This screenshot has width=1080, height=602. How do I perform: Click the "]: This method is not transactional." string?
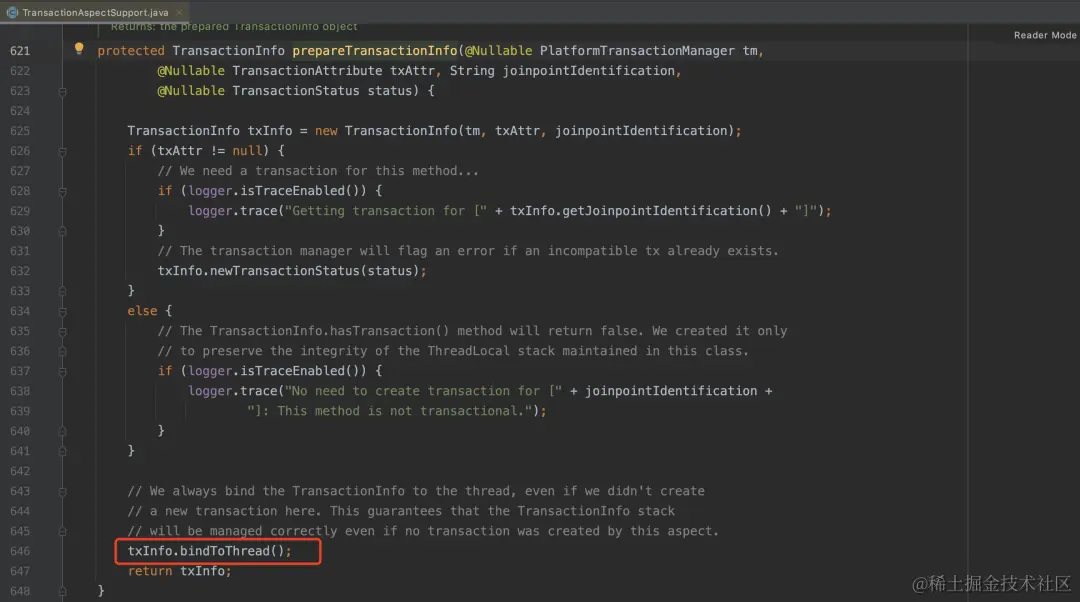coord(390,411)
